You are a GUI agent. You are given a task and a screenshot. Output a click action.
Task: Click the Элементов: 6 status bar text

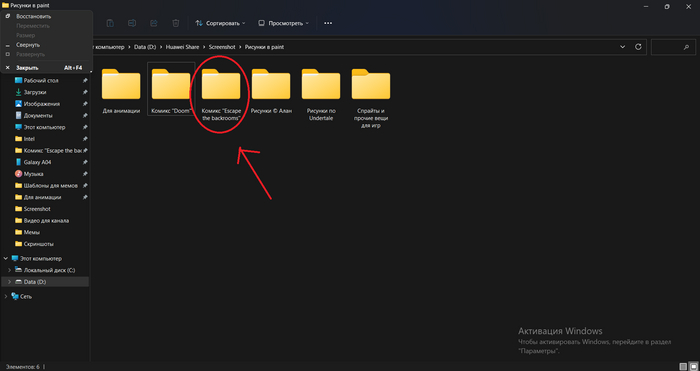click(x=22, y=367)
